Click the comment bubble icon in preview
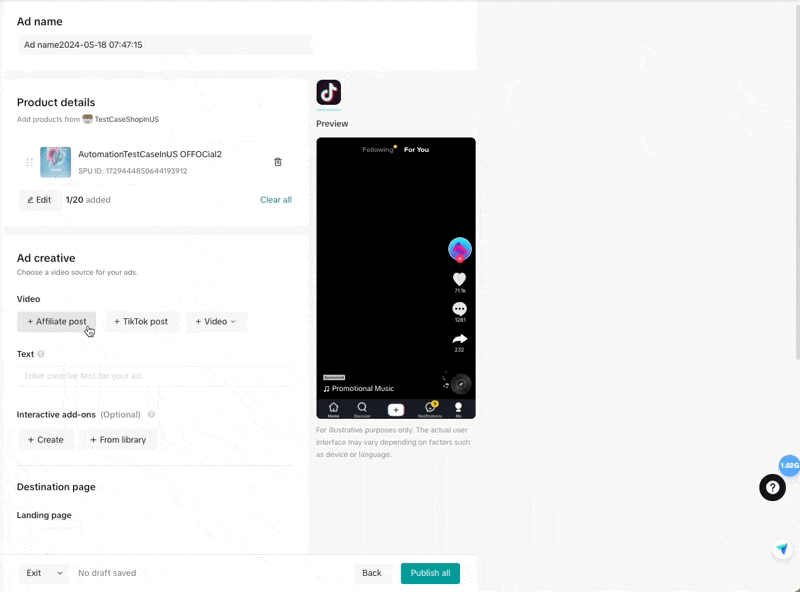Image resolution: width=800 pixels, height=592 pixels. tap(459, 309)
